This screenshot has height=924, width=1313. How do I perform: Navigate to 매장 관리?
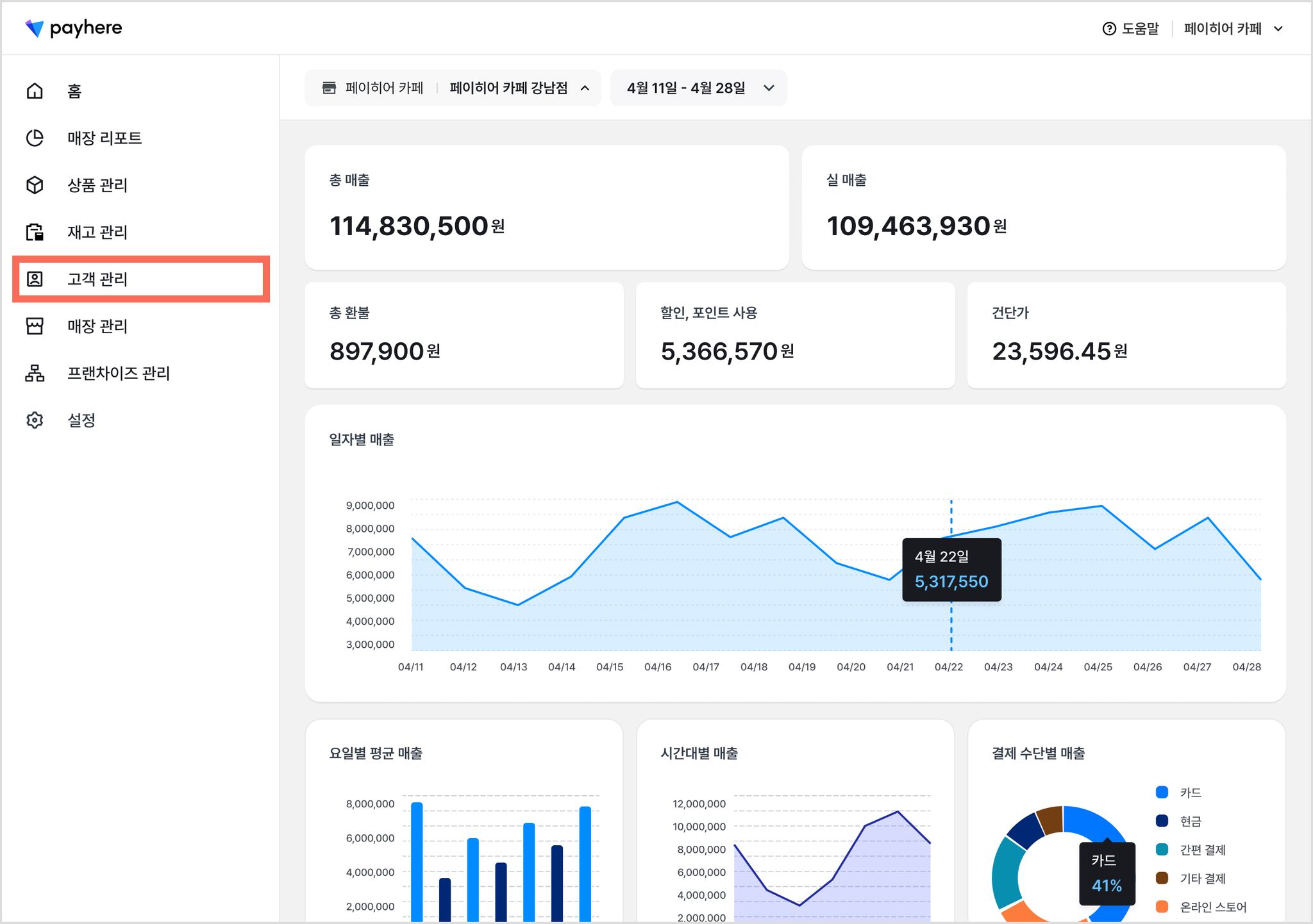(141, 326)
